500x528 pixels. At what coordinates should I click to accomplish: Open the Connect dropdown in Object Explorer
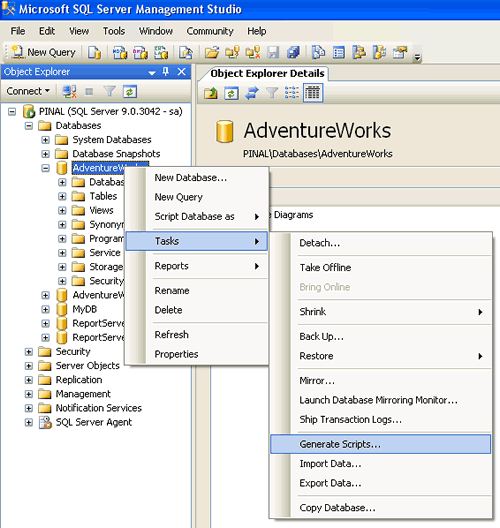click(28, 91)
